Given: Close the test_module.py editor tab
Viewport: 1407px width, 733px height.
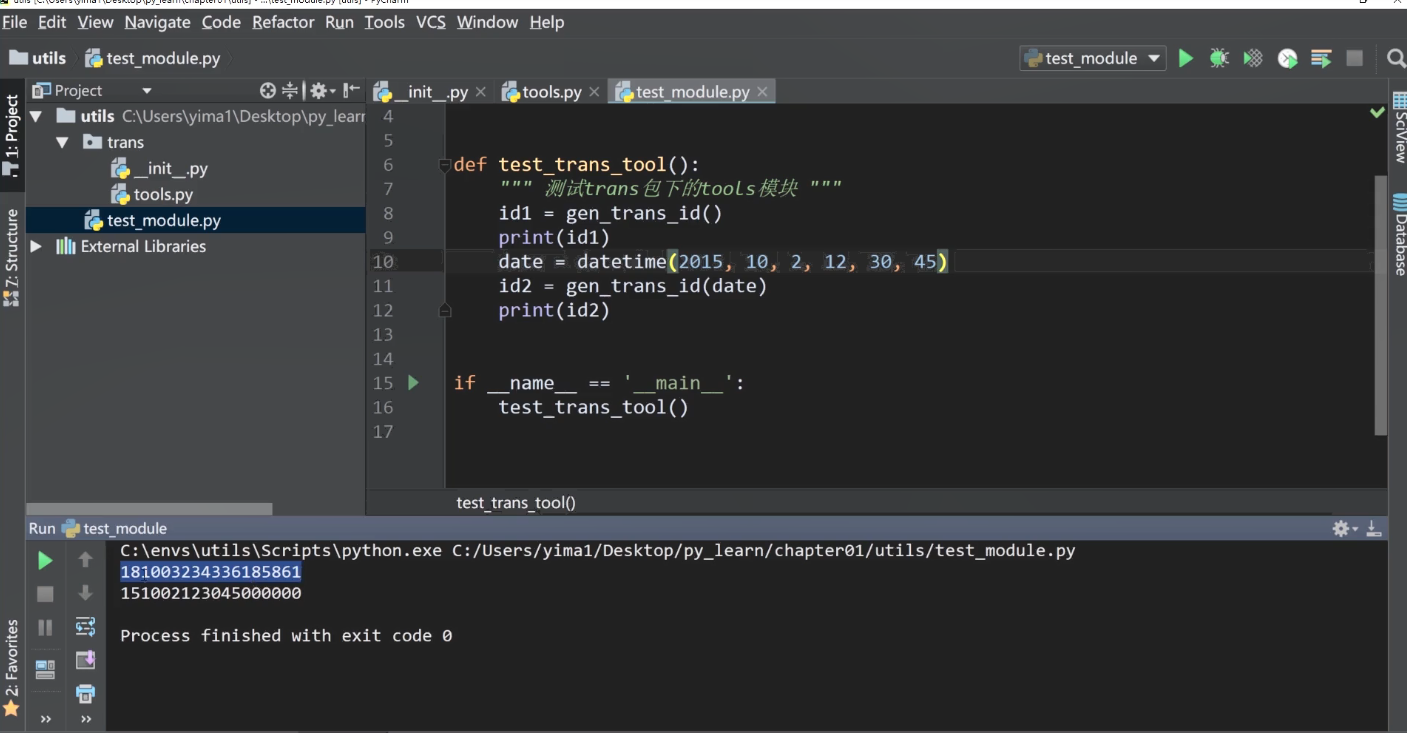Looking at the screenshot, I should click(x=762, y=92).
